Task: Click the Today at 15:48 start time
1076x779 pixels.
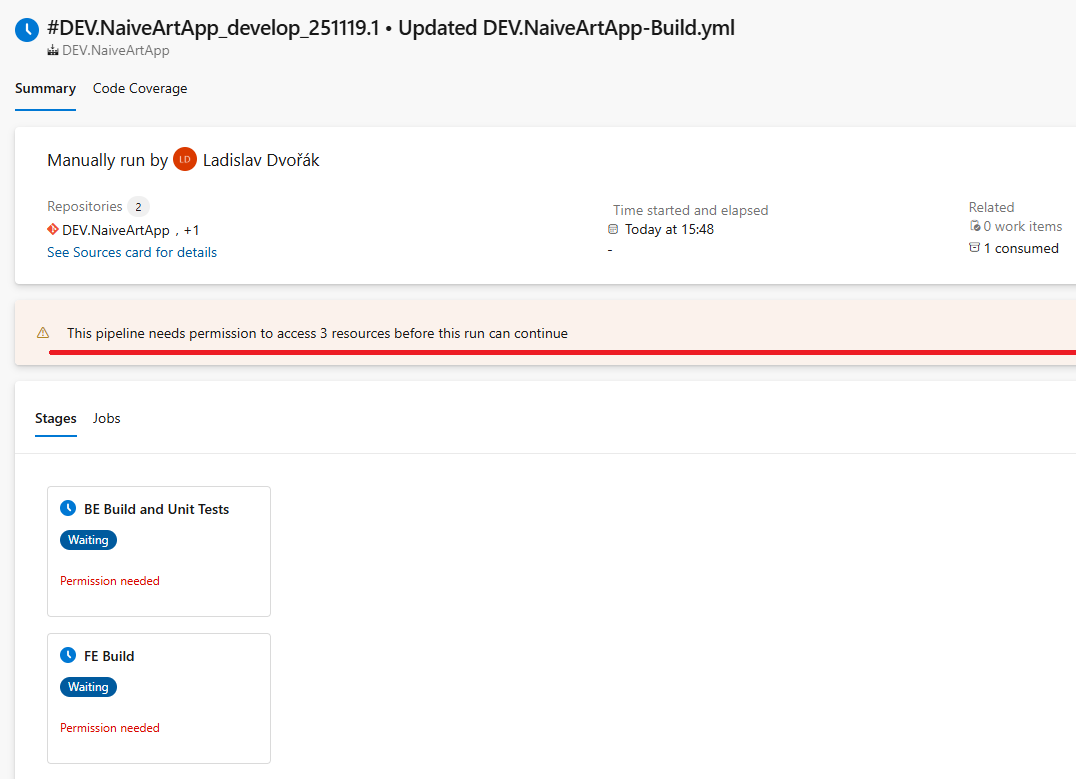Action: 669,229
